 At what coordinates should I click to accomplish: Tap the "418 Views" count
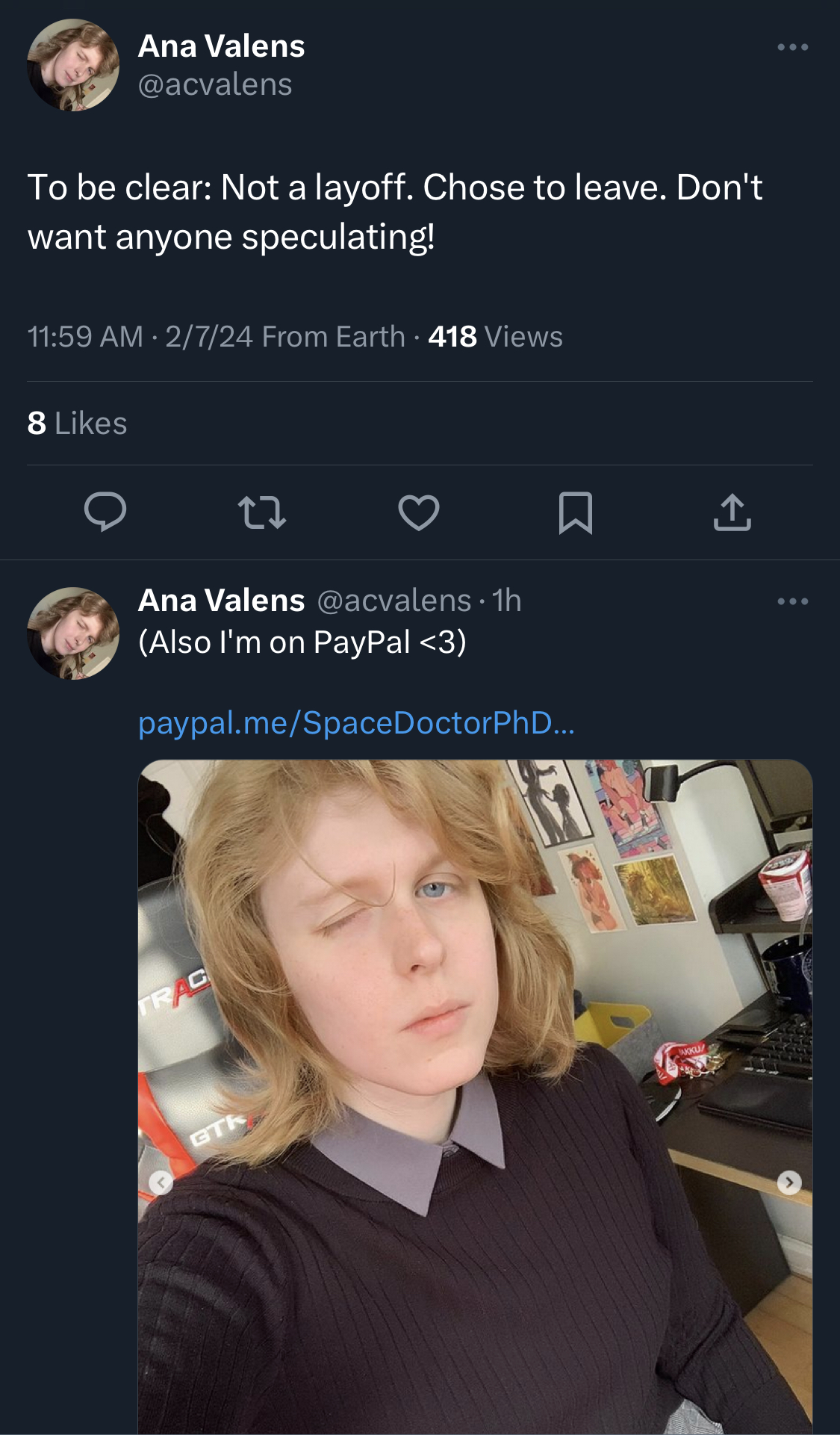click(x=496, y=337)
